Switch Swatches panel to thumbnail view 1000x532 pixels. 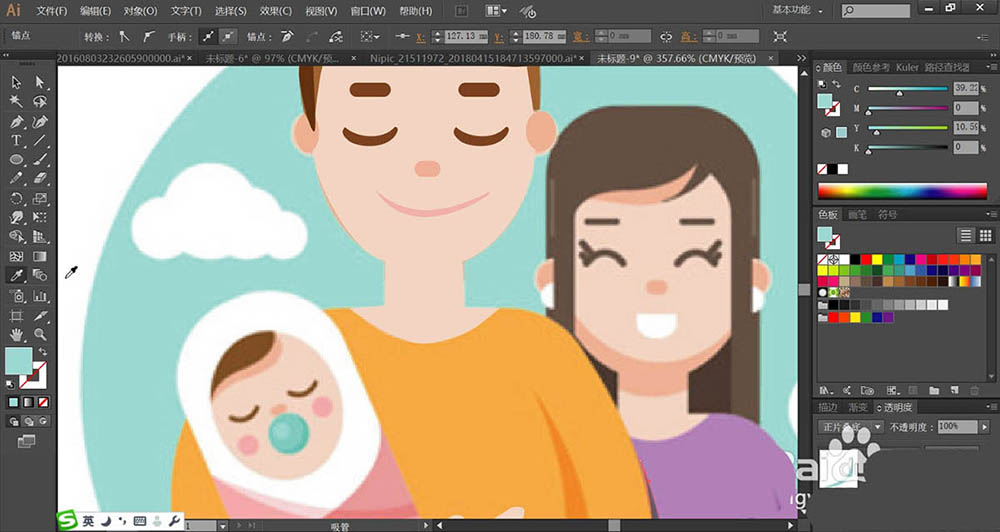[x=985, y=235]
